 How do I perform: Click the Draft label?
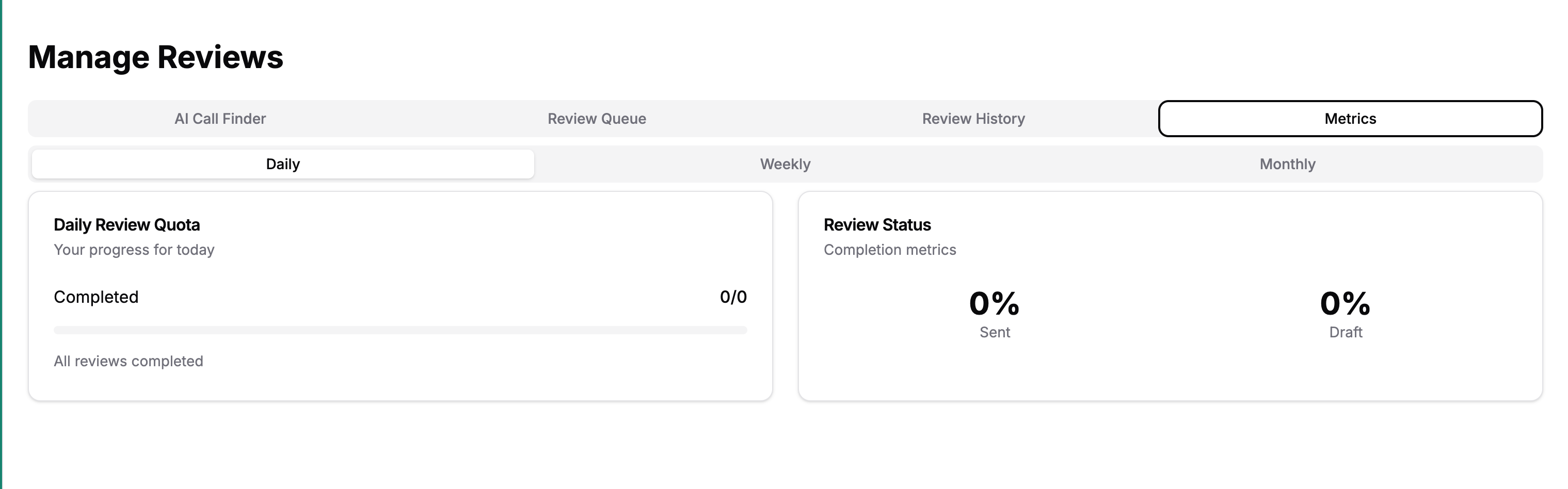[1345, 333]
